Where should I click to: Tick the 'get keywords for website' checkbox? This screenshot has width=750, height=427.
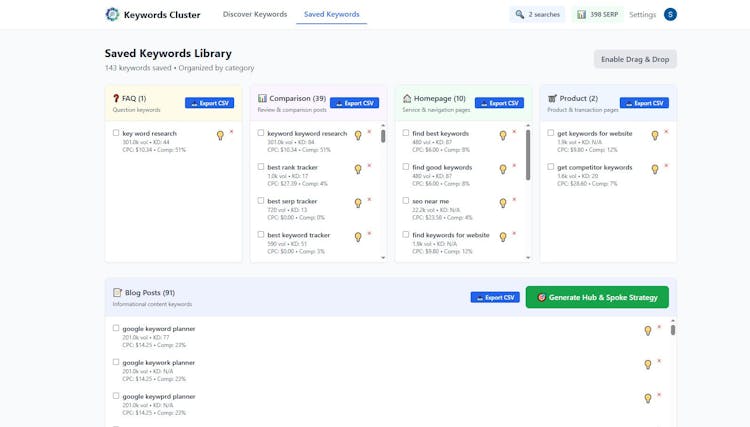click(x=551, y=133)
